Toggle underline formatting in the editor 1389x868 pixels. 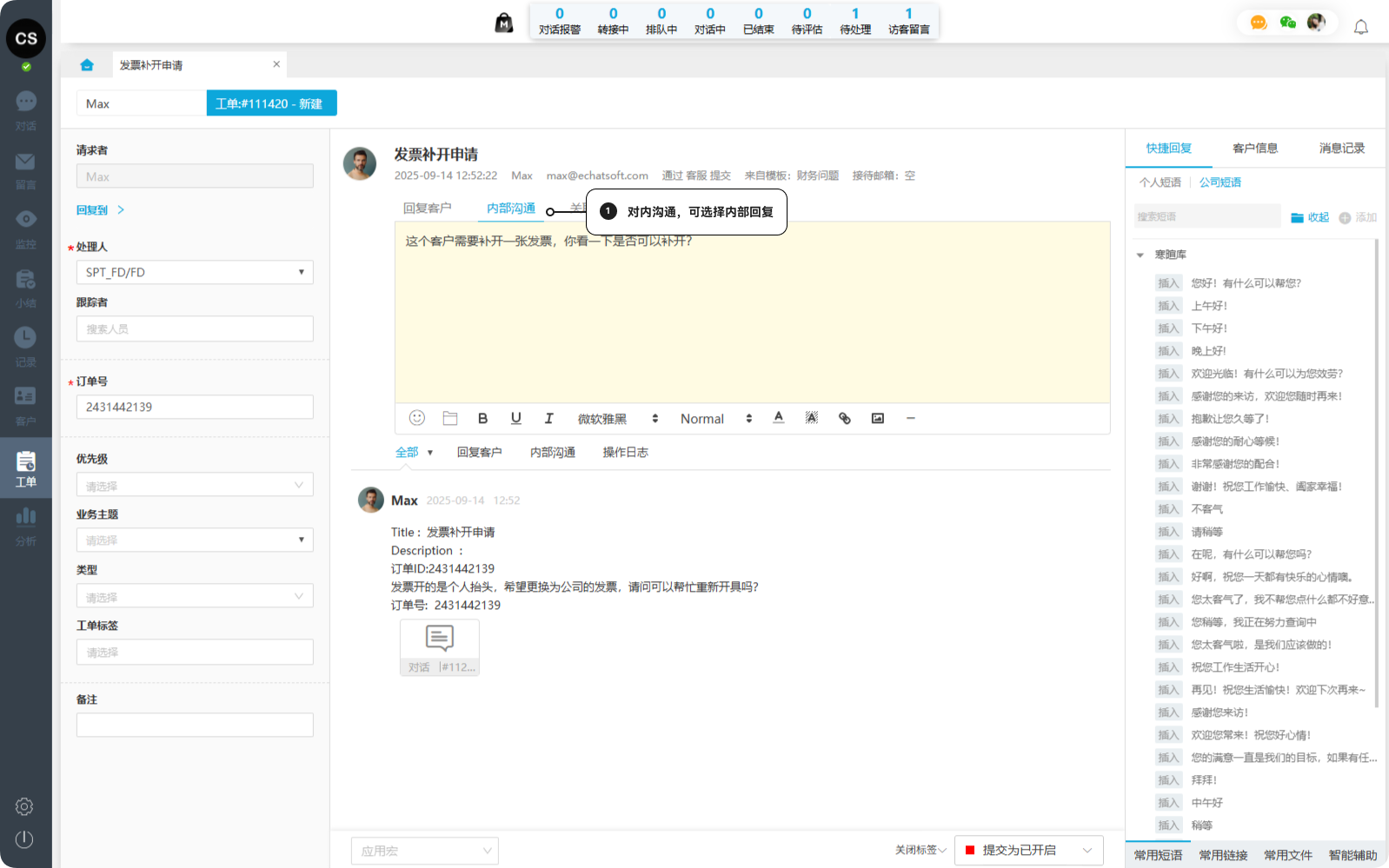click(515, 418)
